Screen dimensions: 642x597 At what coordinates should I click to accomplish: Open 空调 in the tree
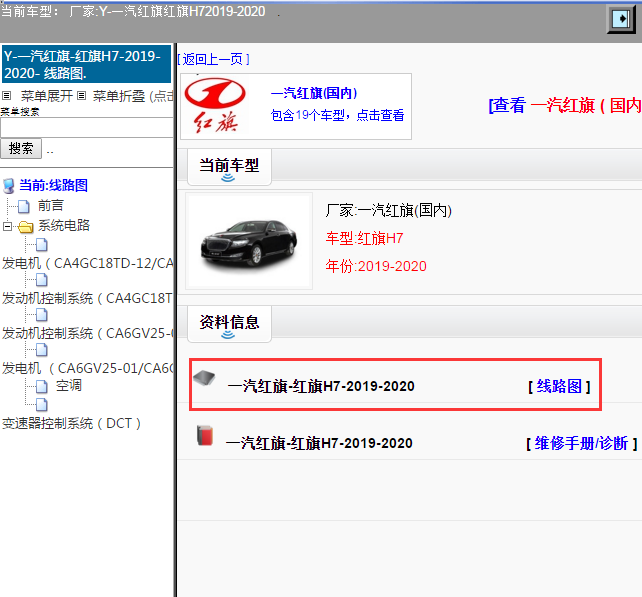[x=69, y=386]
